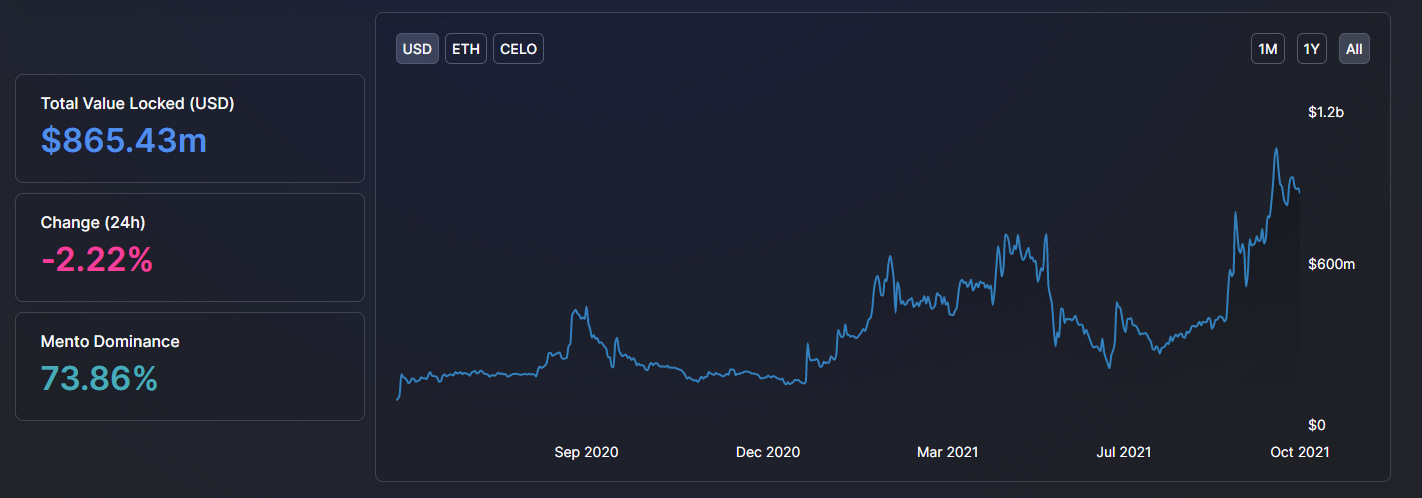Select the 1Y time range
This screenshot has width=1422, height=498.
(x=1312, y=49)
